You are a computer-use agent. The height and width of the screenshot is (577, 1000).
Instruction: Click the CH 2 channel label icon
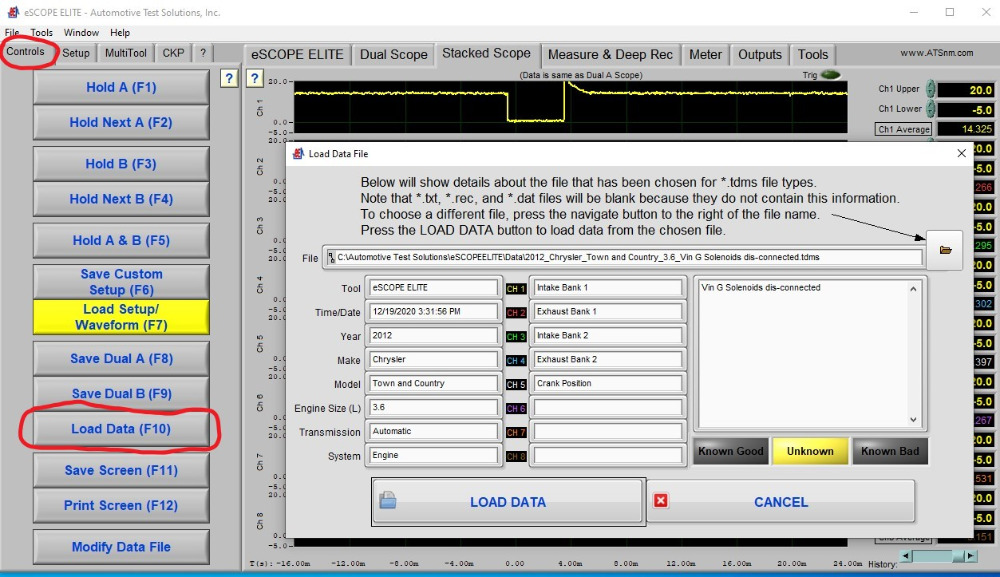point(515,313)
